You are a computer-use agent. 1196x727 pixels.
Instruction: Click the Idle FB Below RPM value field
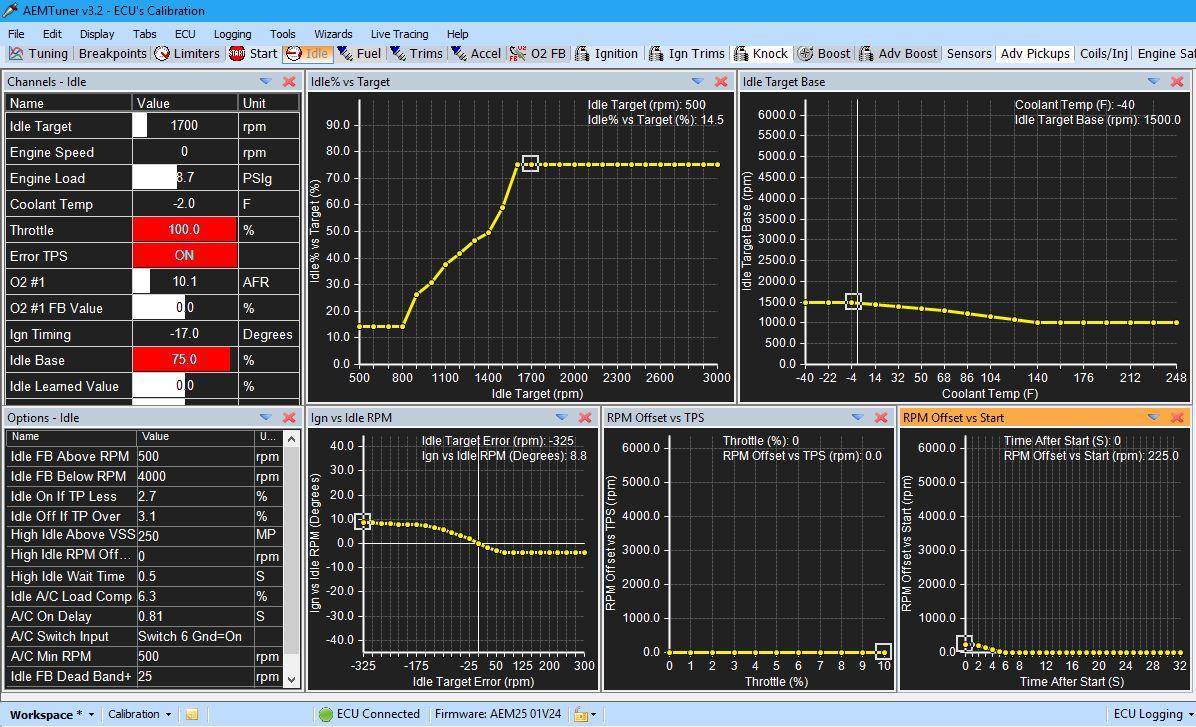pos(194,476)
